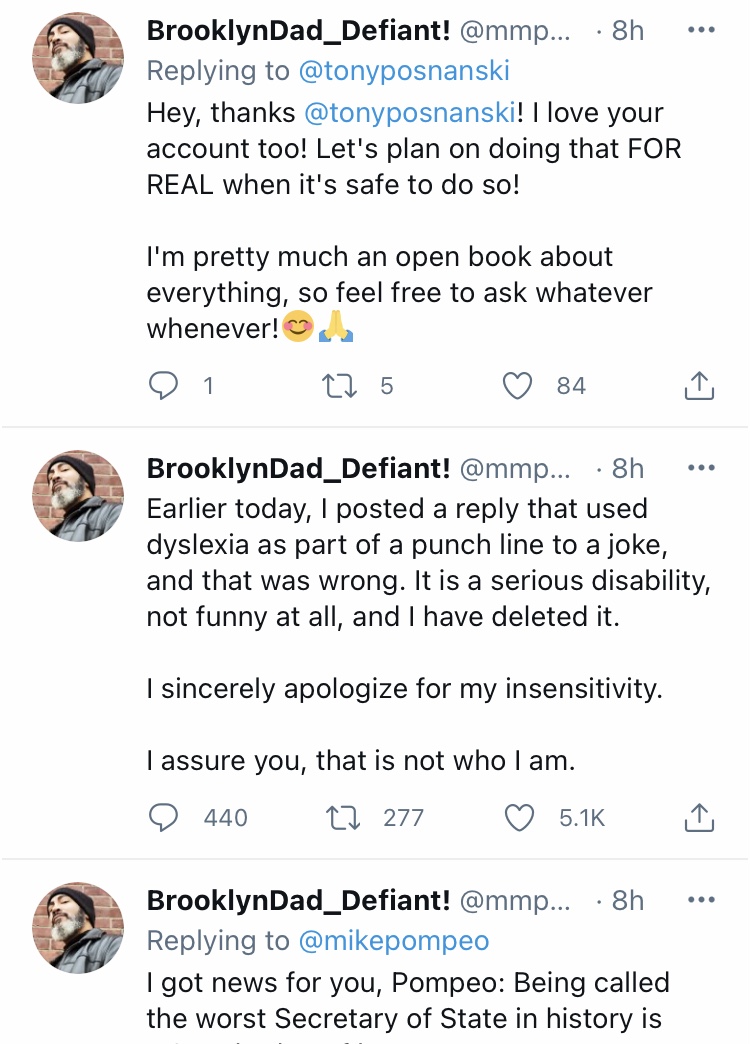The width and height of the screenshot is (750, 1044).
Task: Open replies on the dyslexia apology tweet
Action: (x=163, y=818)
